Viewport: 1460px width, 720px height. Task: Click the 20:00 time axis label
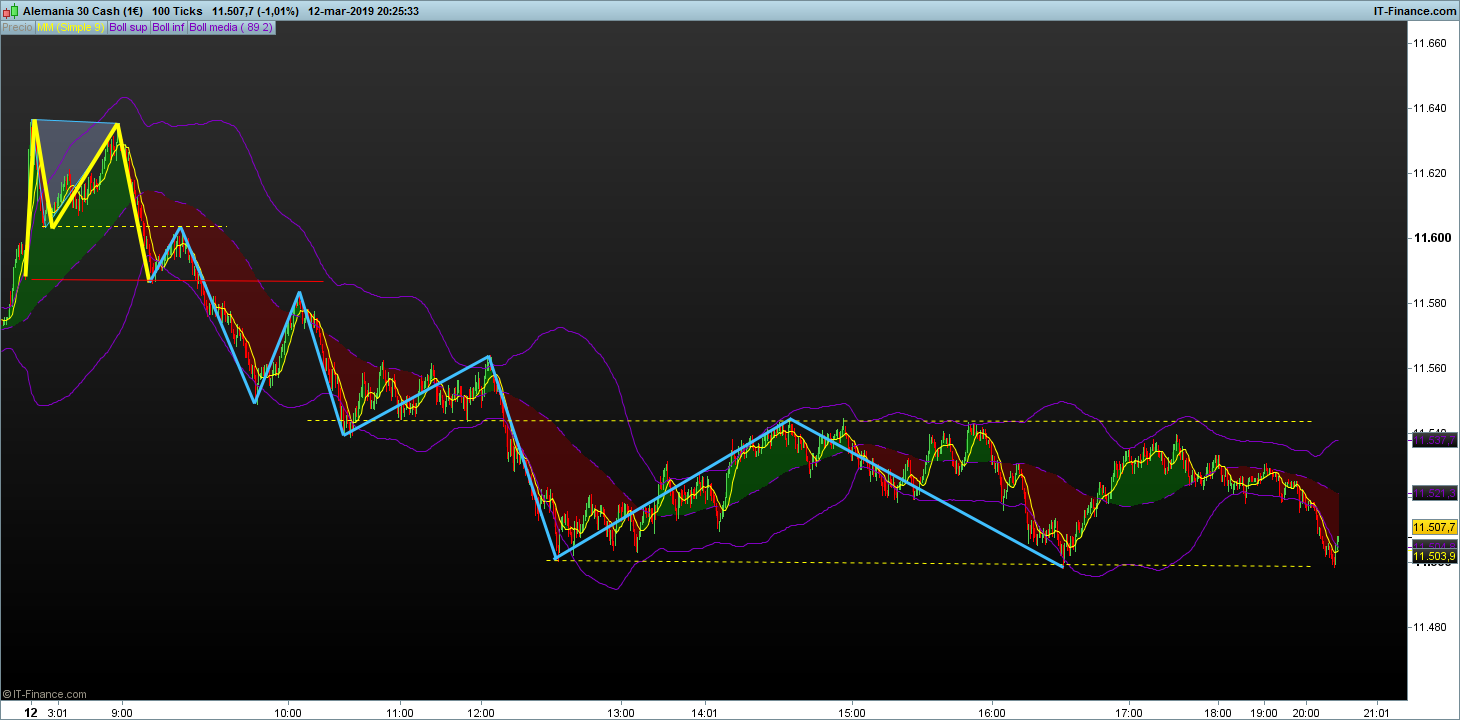(x=1307, y=713)
